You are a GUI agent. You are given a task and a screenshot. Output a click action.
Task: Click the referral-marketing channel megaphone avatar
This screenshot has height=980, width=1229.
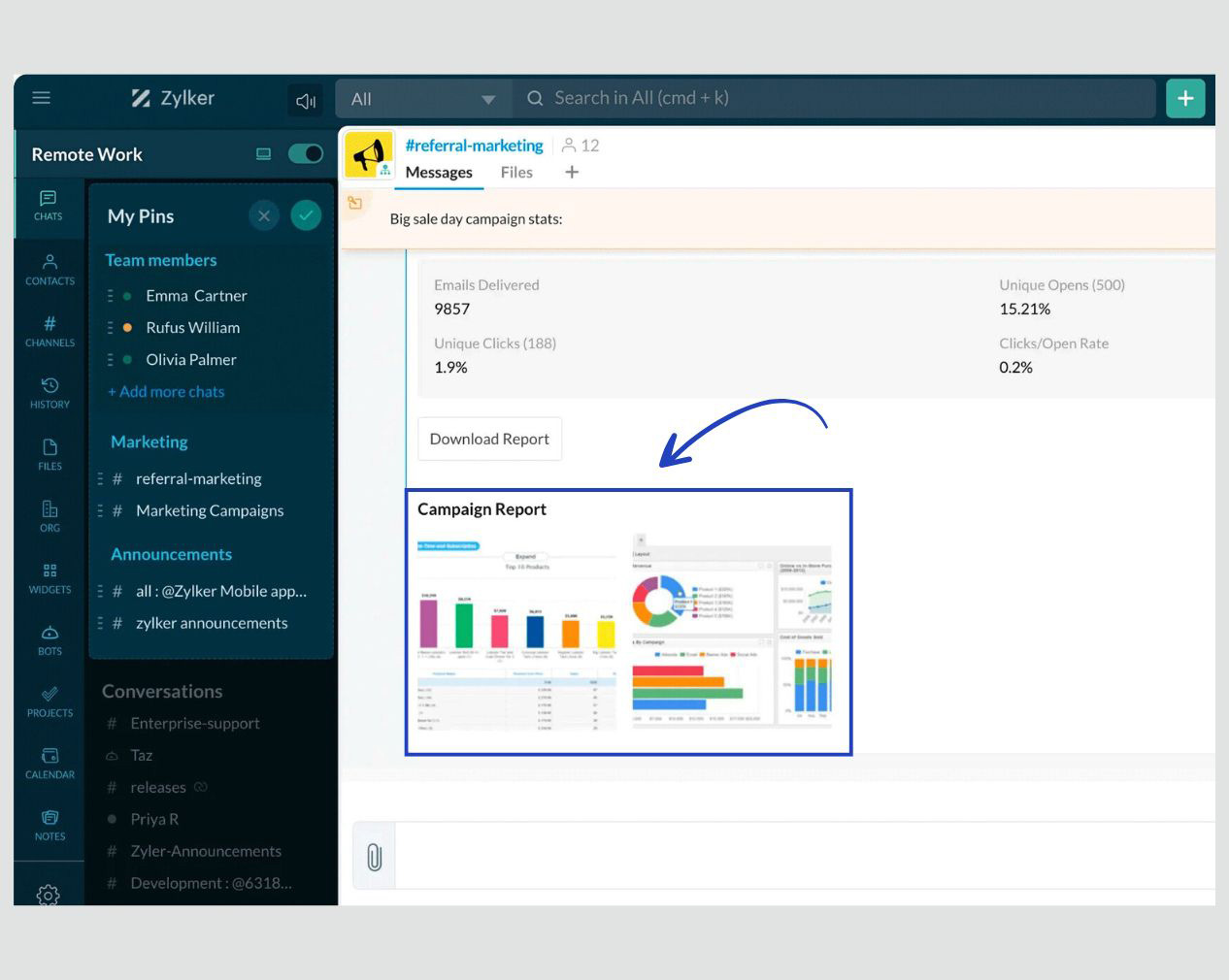pos(369,154)
